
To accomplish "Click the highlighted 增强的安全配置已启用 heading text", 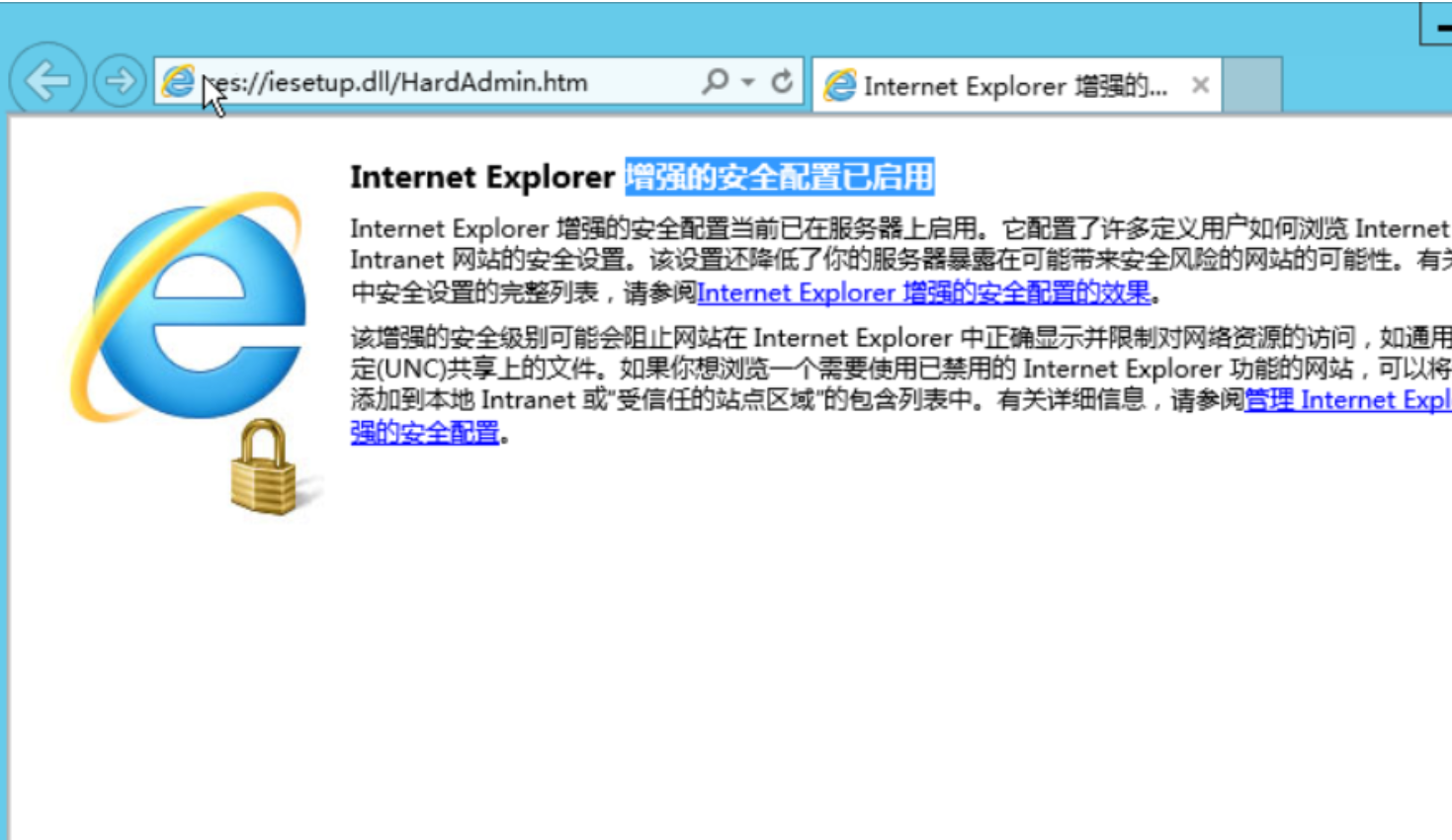I will (x=779, y=177).
